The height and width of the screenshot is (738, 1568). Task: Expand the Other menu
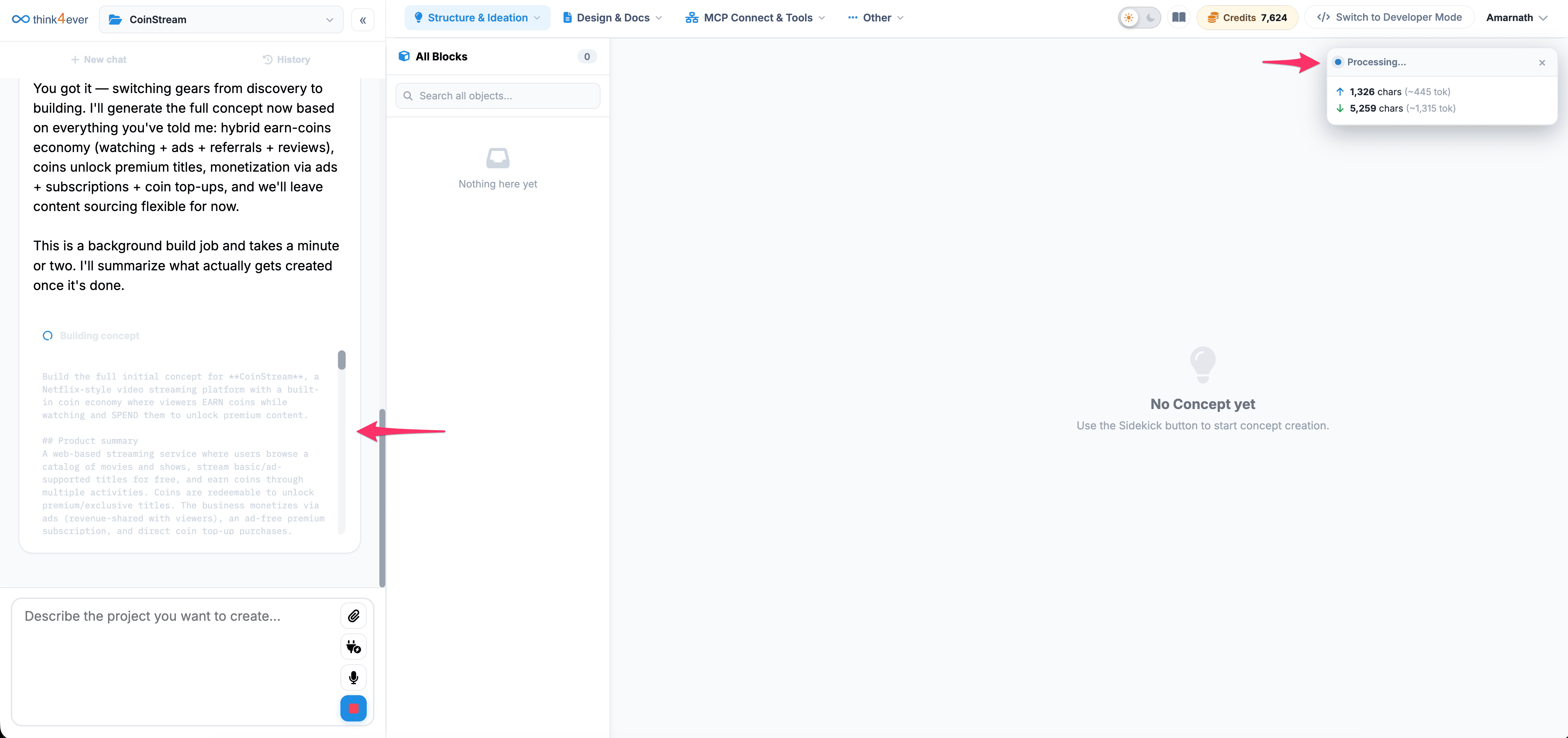(x=875, y=18)
